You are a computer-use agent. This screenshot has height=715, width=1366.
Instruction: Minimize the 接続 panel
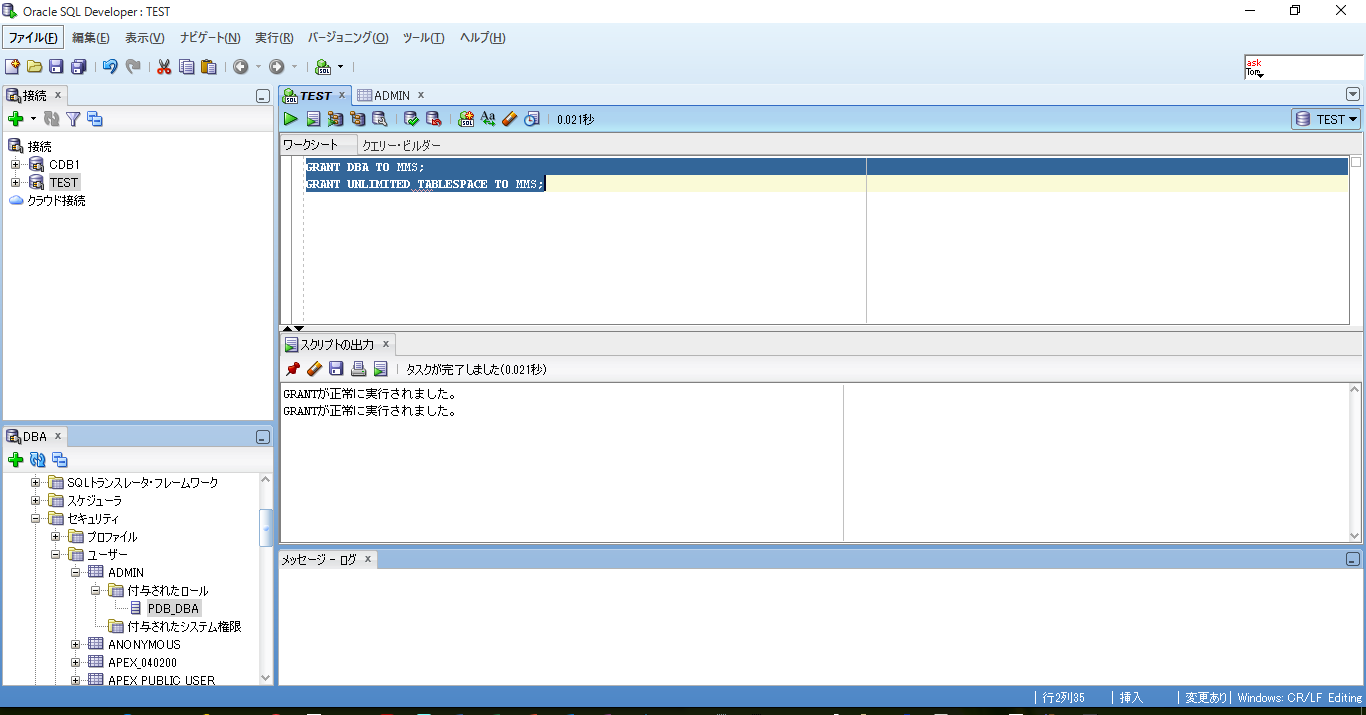[x=262, y=96]
